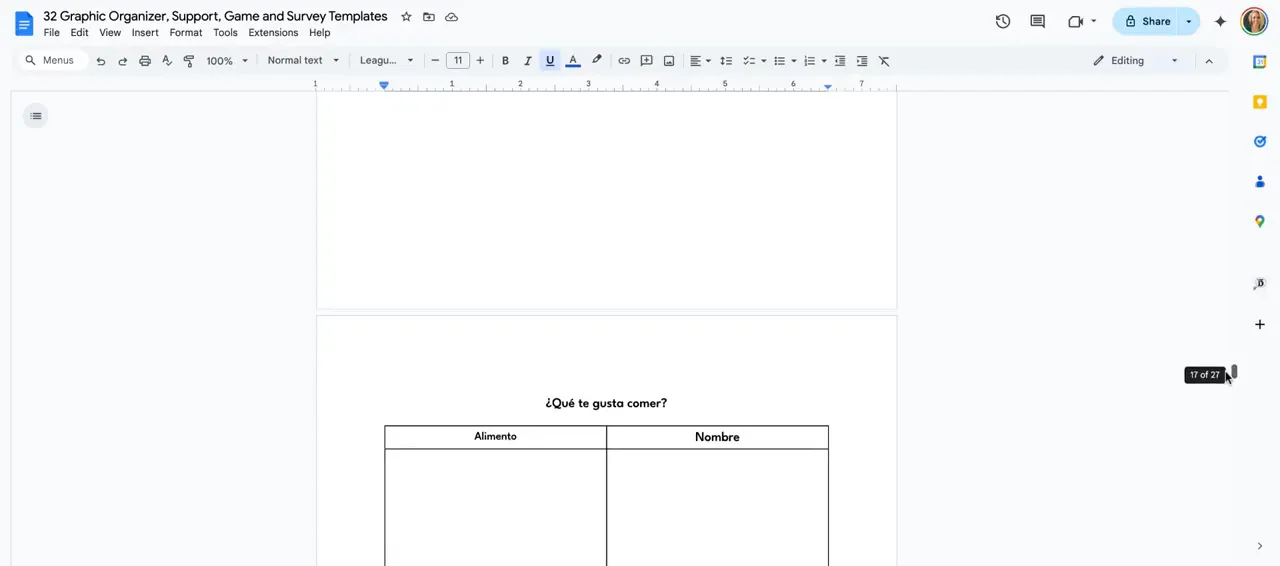This screenshot has height=566, width=1280.
Task: Open Google Keep side panel
Action: point(1260,102)
